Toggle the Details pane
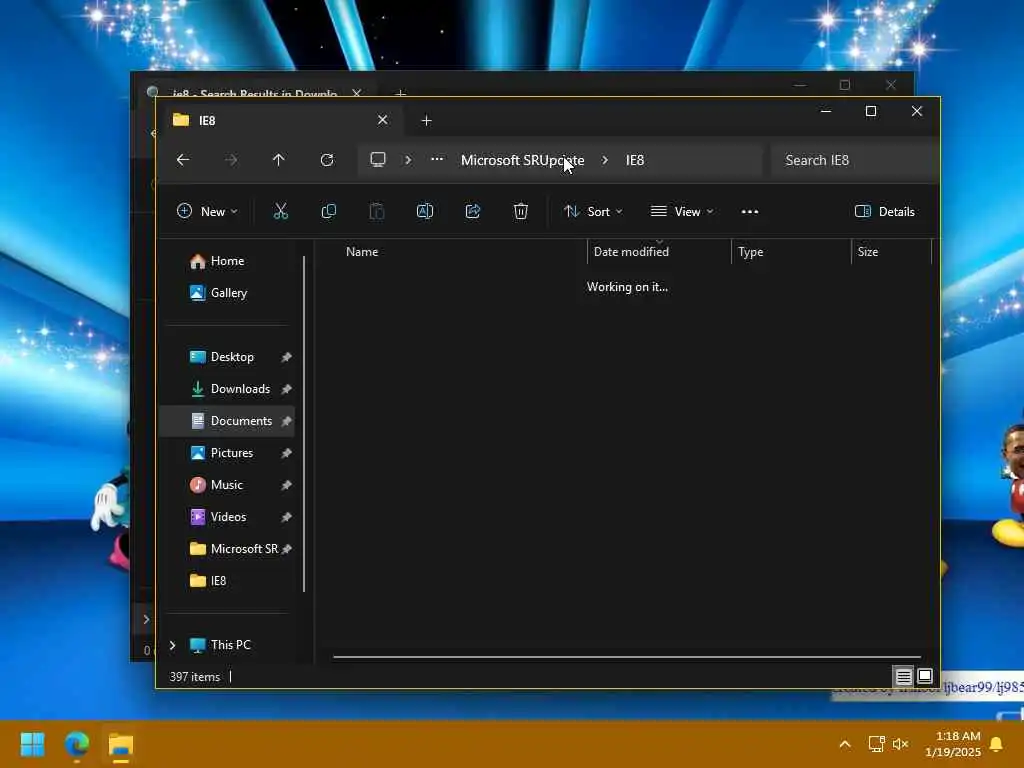 point(885,212)
